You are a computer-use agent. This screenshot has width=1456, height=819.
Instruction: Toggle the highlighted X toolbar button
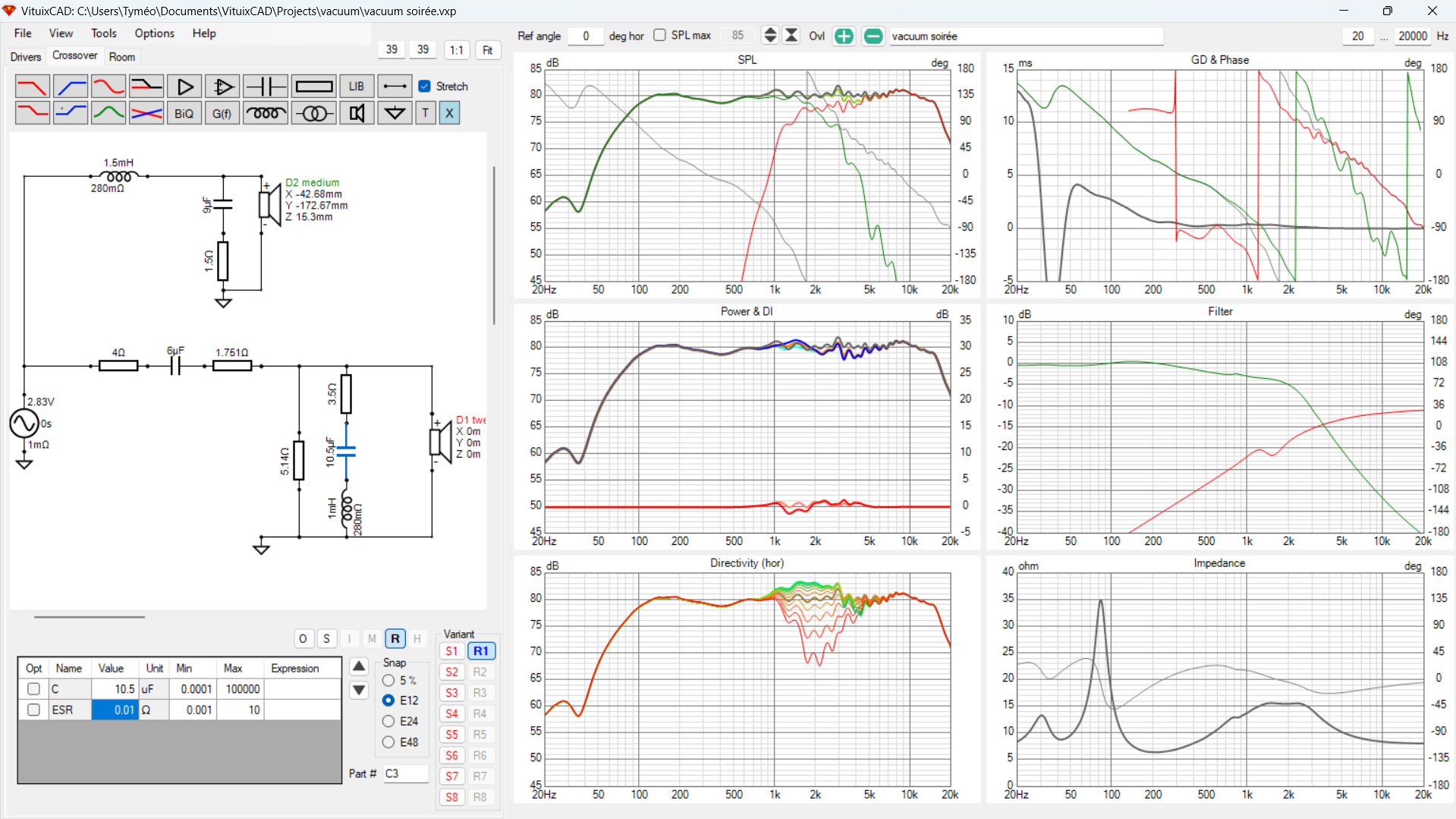tap(449, 113)
